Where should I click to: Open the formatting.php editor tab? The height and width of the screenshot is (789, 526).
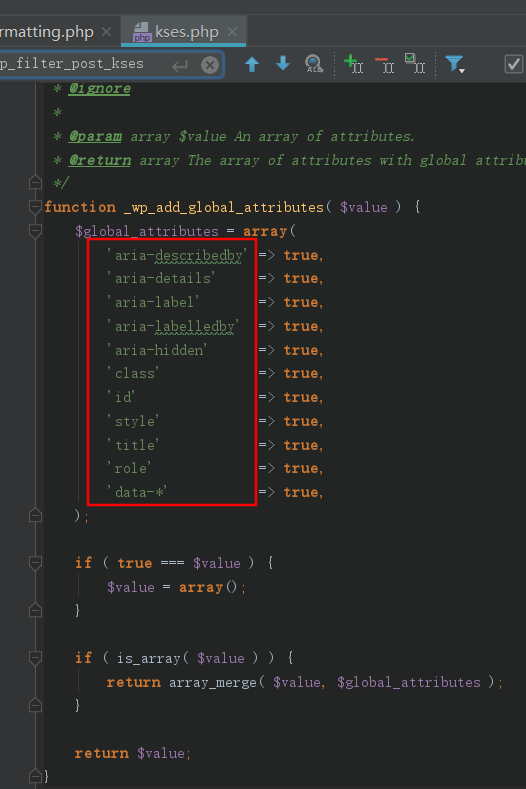click(x=47, y=32)
